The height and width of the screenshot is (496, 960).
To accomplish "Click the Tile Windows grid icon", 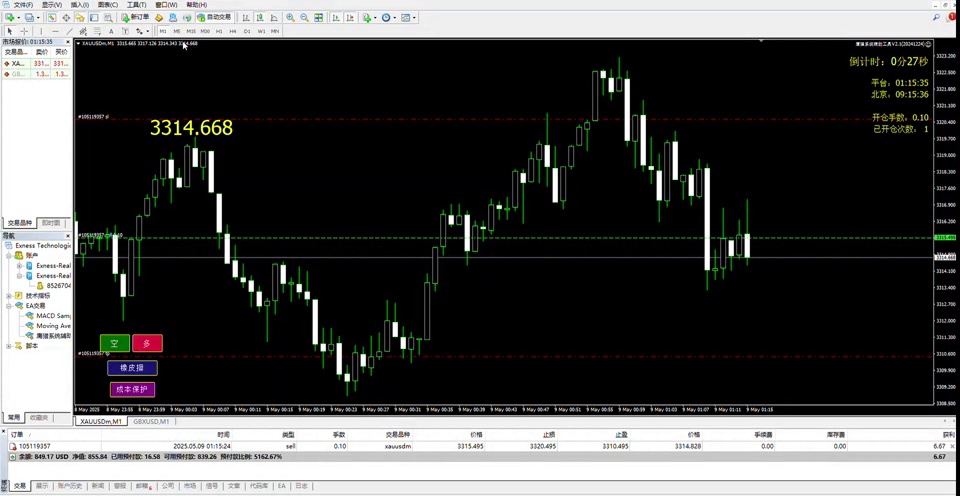I will click(318, 18).
